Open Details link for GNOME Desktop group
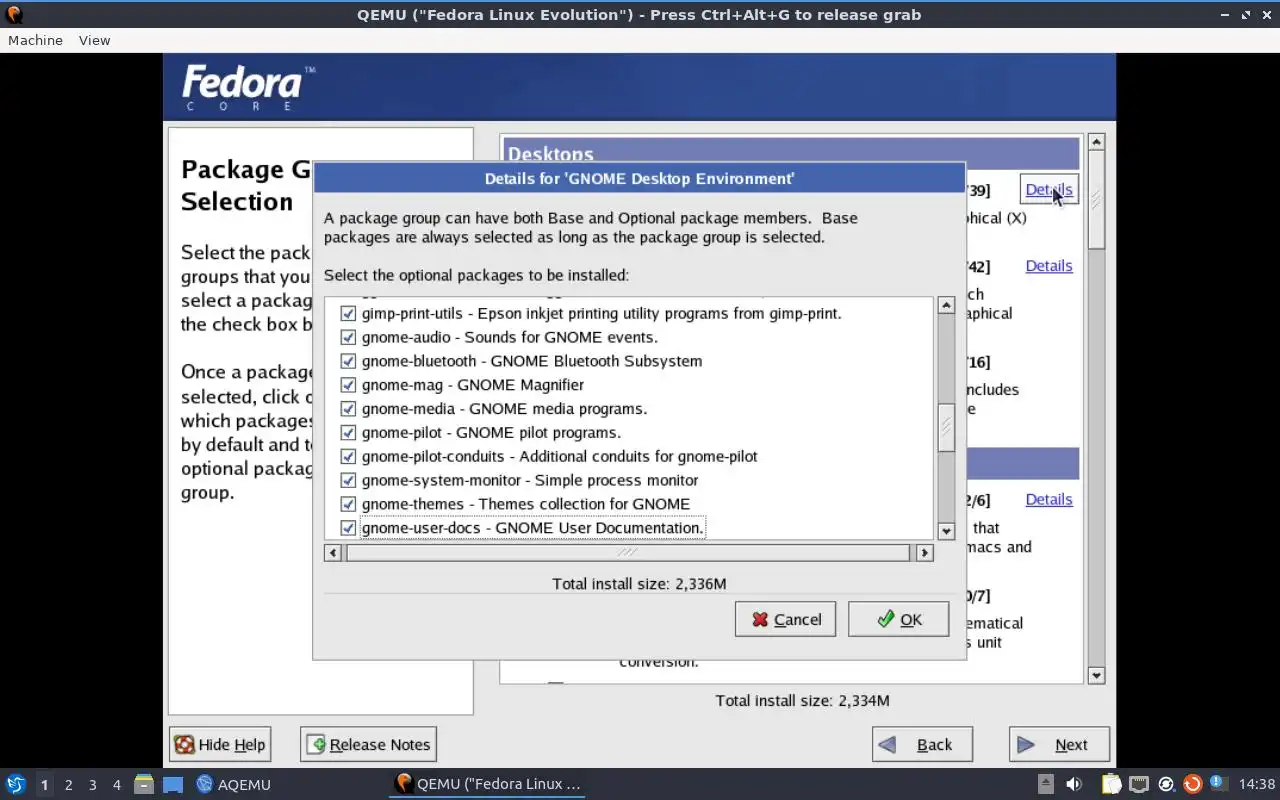The height and width of the screenshot is (800, 1280). point(1049,189)
